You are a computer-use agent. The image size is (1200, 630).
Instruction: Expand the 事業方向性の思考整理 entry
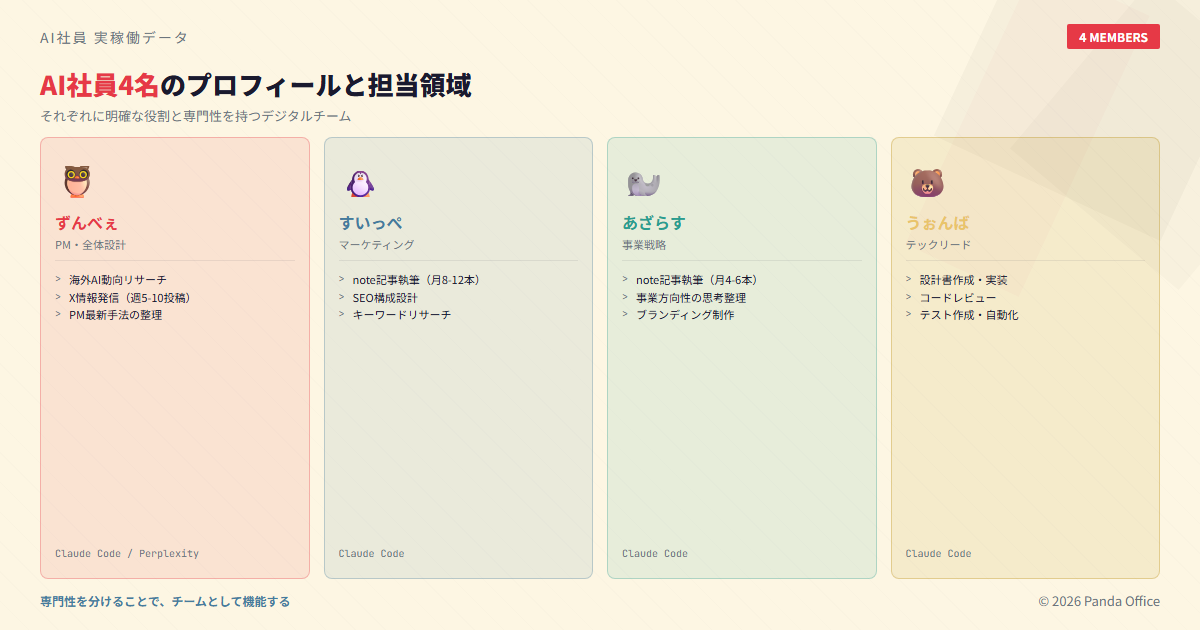[x=692, y=297]
